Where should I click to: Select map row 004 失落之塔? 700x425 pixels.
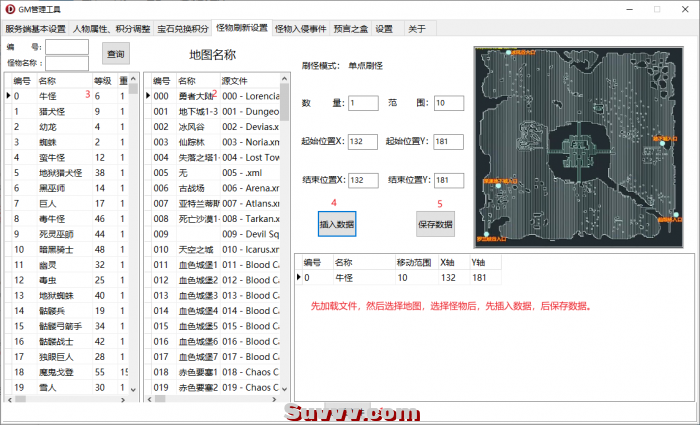pos(212,158)
